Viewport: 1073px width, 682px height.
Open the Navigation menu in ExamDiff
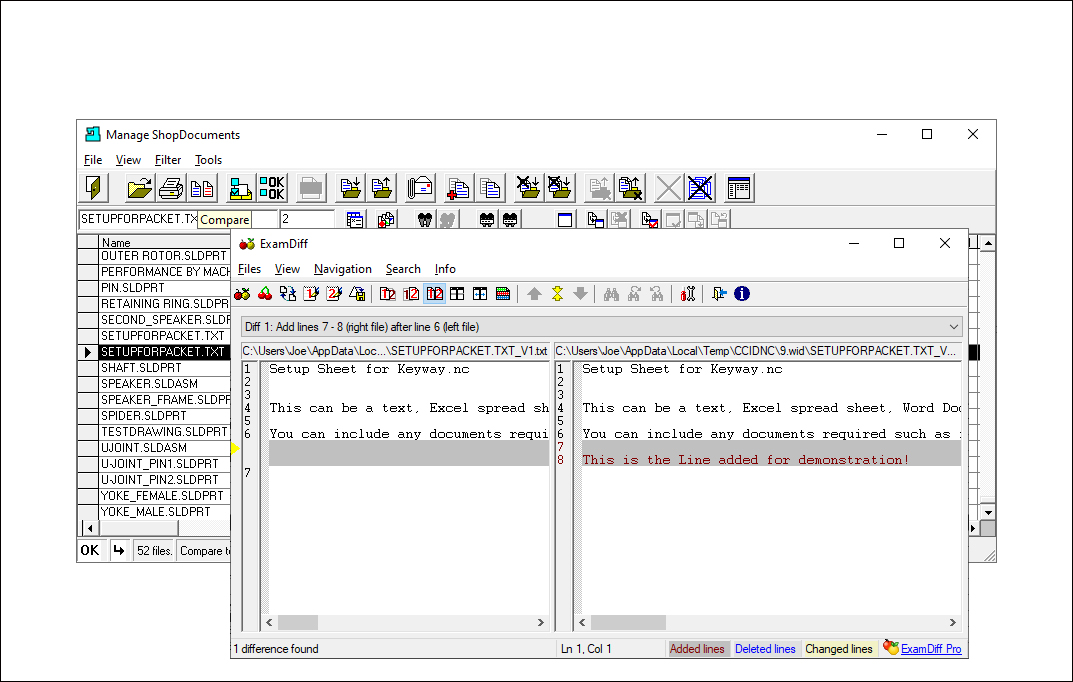(x=343, y=269)
